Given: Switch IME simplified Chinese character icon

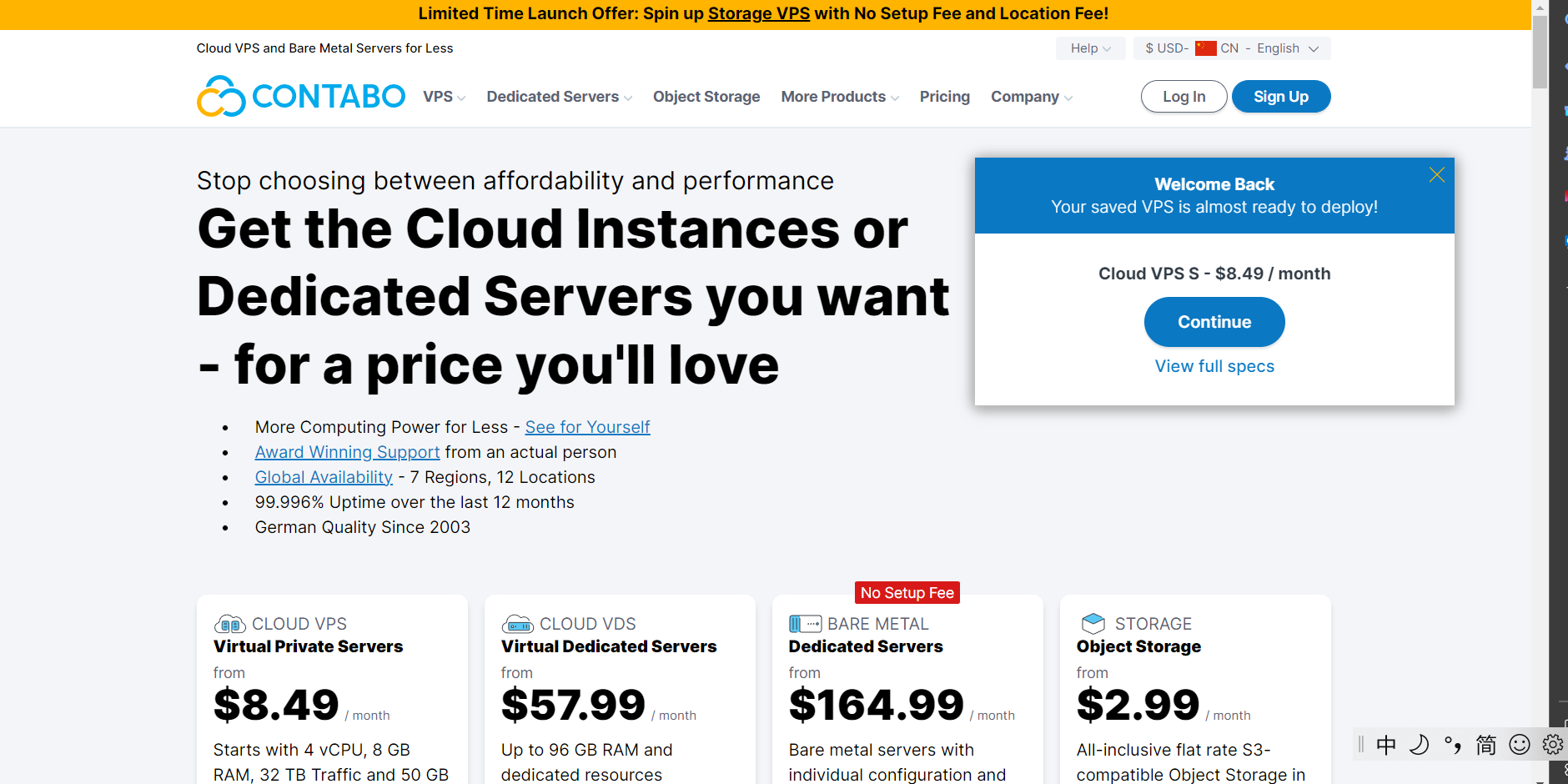Looking at the screenshot, I should click(1486, 745).
